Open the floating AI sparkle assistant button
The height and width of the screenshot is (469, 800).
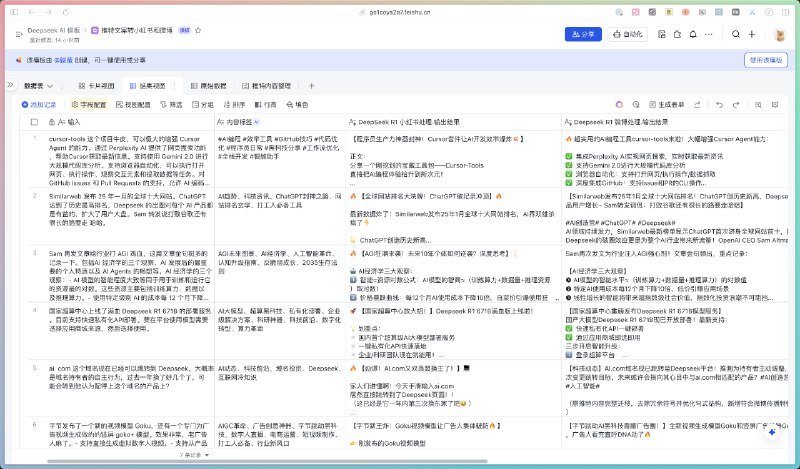click(772, 432)
